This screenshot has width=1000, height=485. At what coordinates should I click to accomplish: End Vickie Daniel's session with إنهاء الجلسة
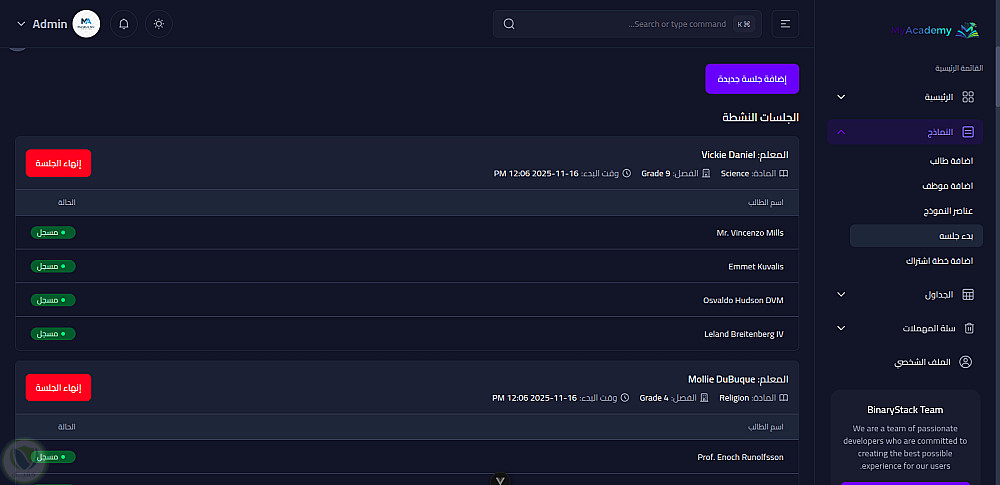58,163
